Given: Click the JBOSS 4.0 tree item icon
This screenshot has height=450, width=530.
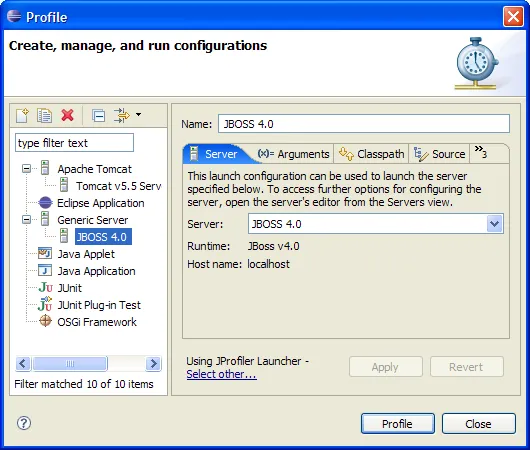Looking at the screenshot, I should point(64,236).
